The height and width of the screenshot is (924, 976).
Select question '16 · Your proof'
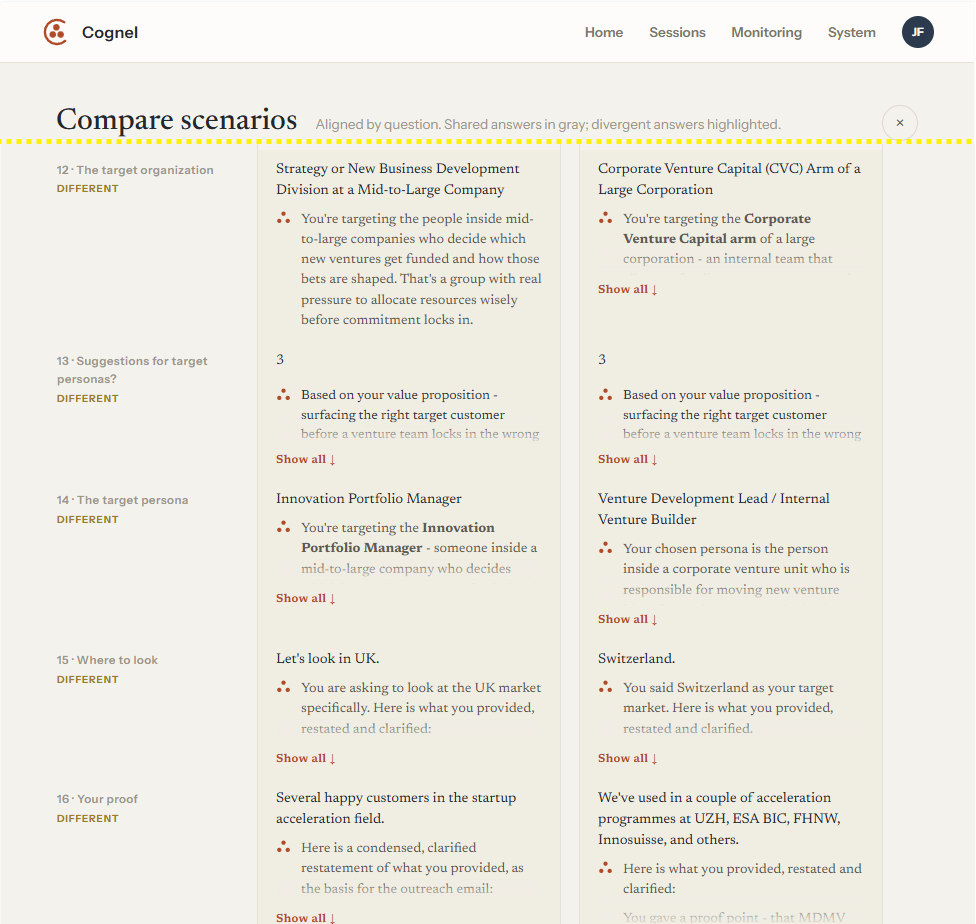click(97, 799)
